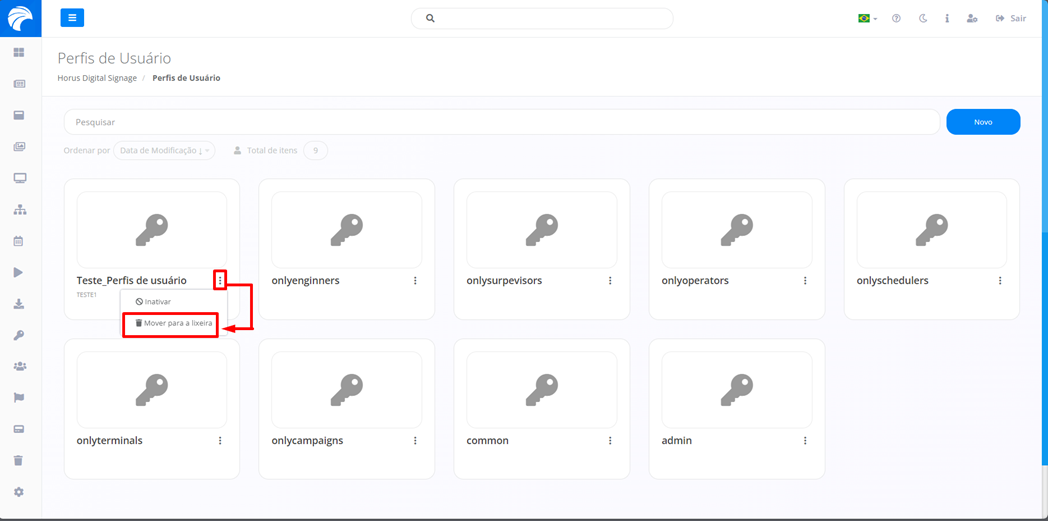Open the image gallery icon in sidebar
1048x521 pixels.
(x=19, y=146)
